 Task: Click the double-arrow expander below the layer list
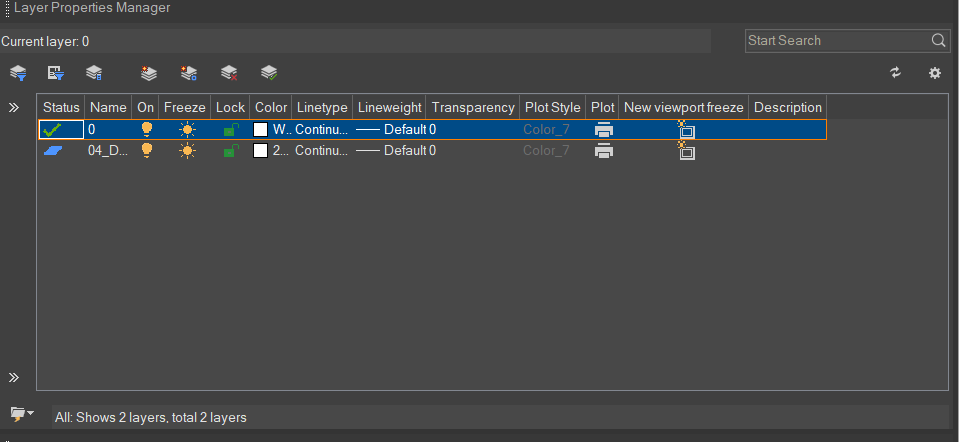point(14,377)
